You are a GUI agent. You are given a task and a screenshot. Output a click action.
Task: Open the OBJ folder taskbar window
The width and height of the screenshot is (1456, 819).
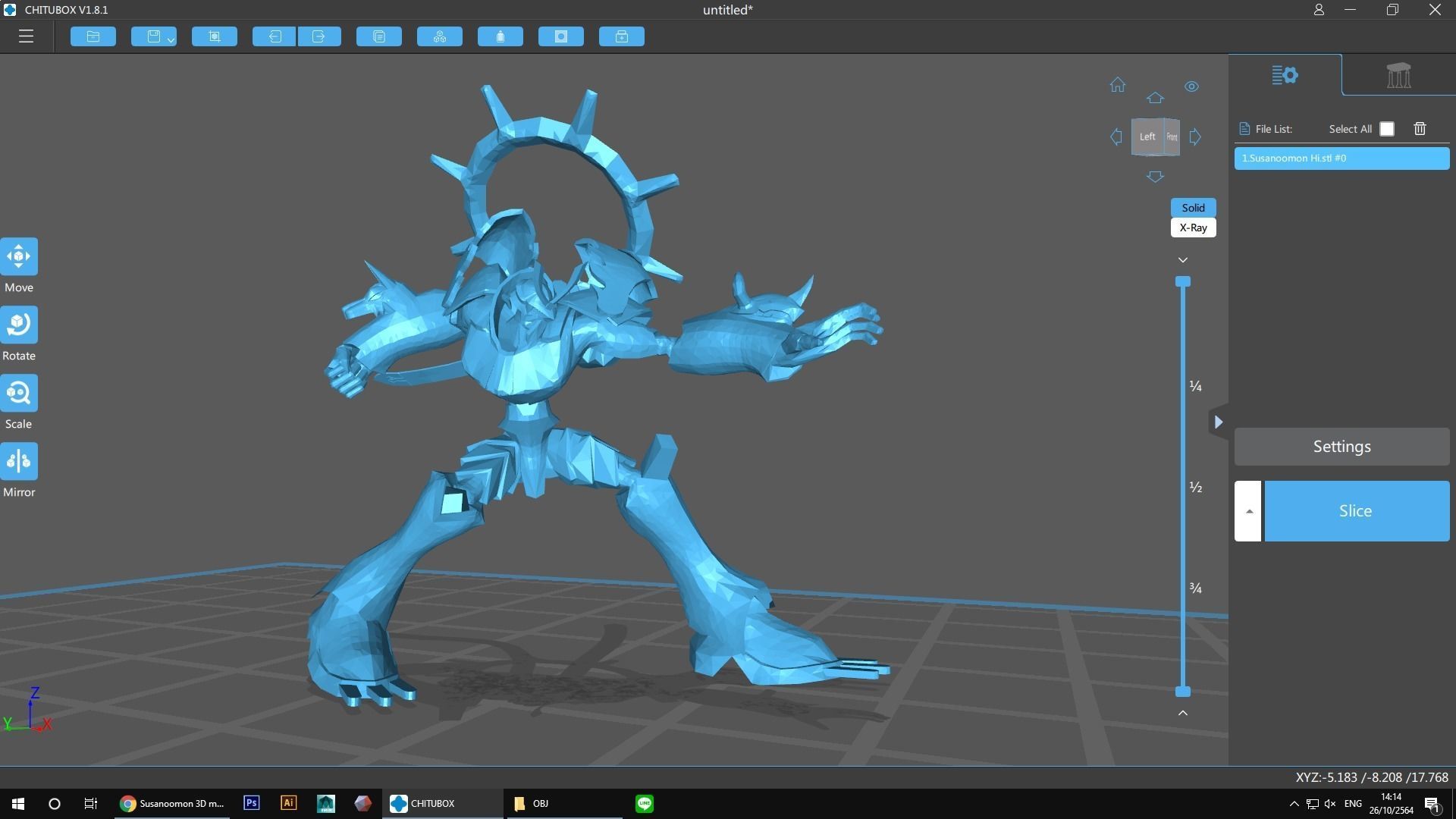click(x=563, y=804)
